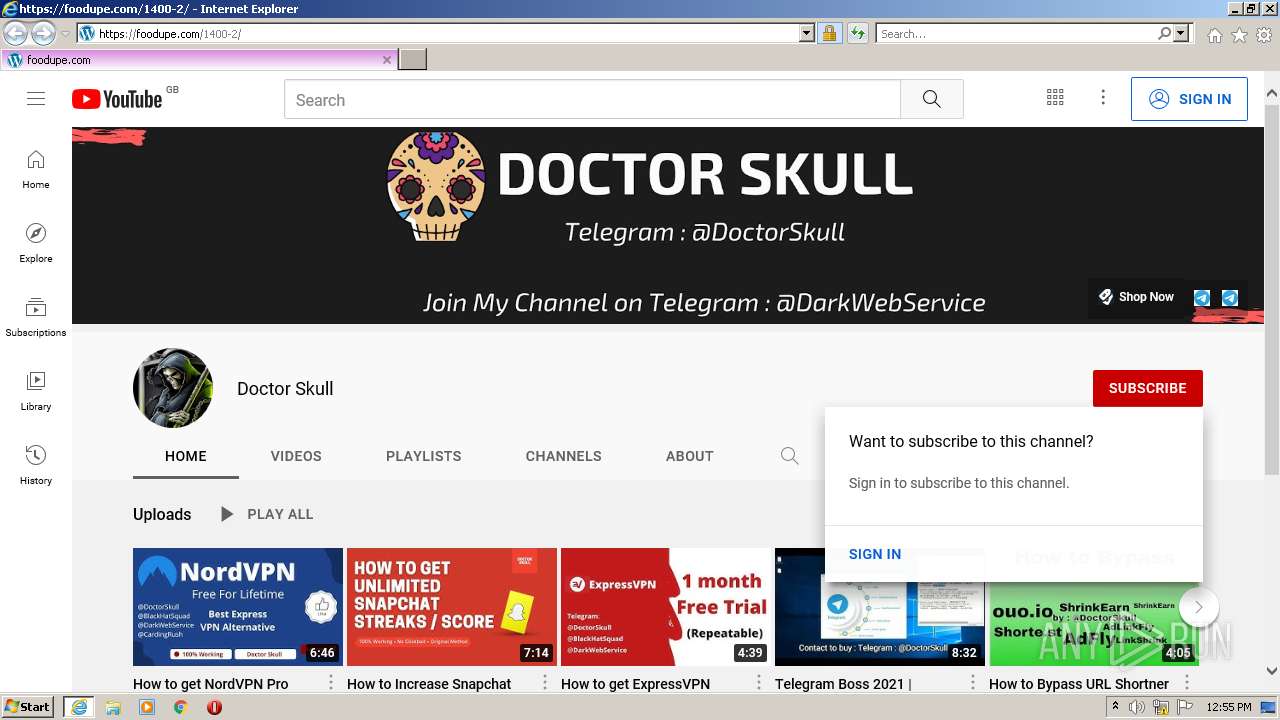1280x720 pixels.
Task: Click the YouTube search magnifier button
Action: pyautogui.click(x=932, y=99)
